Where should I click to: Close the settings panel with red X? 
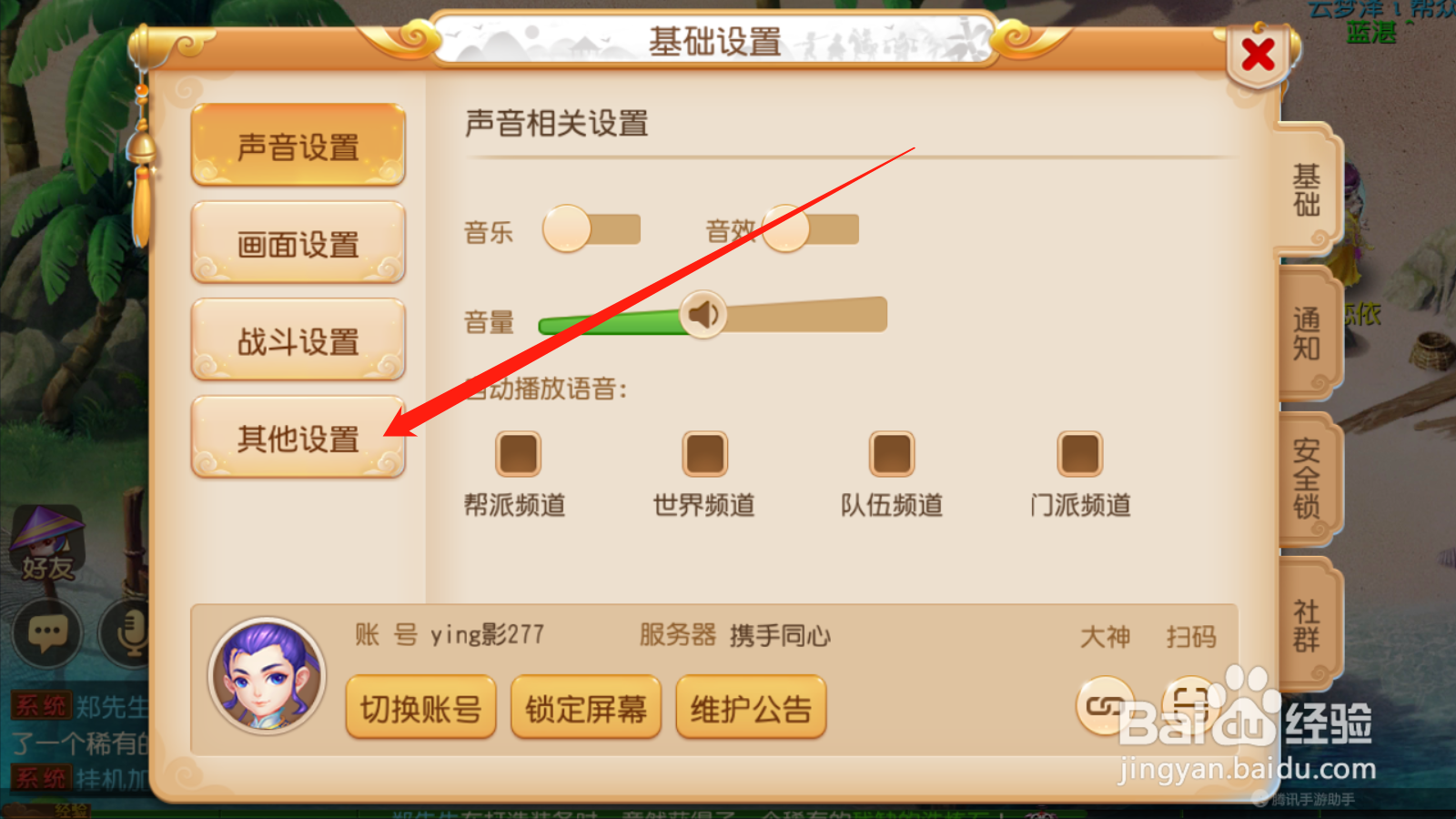tap(1259, 56)
